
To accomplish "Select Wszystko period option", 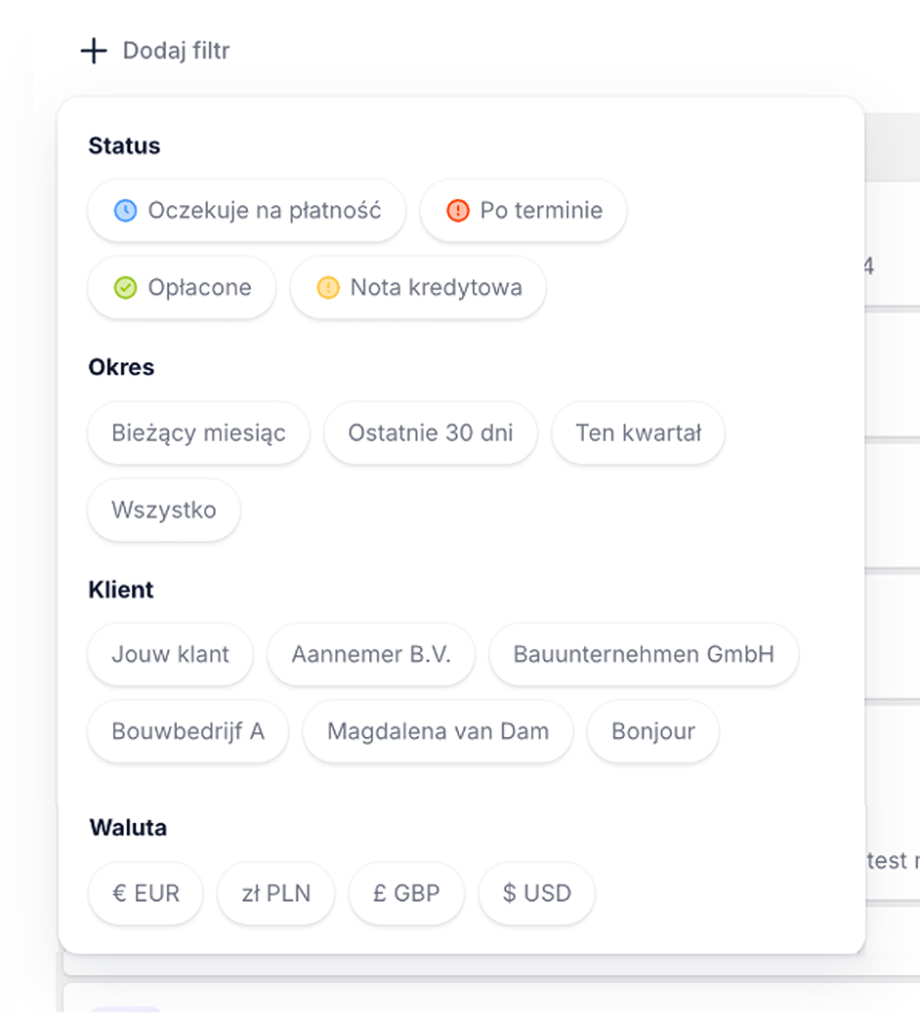I will (164, 510).
